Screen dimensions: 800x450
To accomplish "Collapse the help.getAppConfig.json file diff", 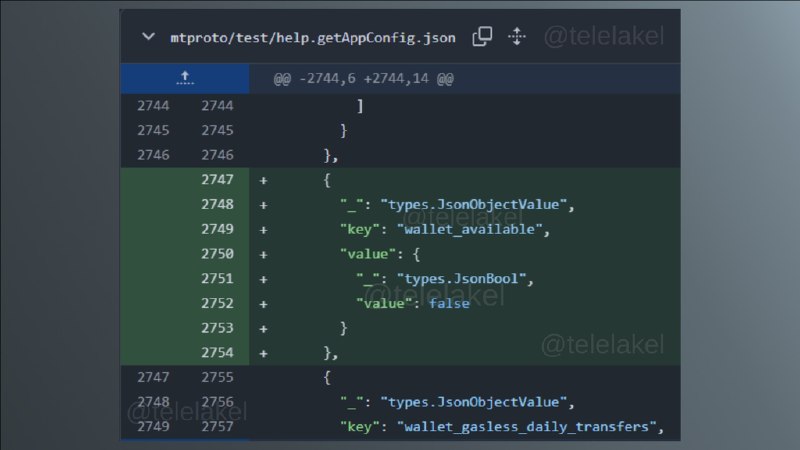I will [148, 37].
